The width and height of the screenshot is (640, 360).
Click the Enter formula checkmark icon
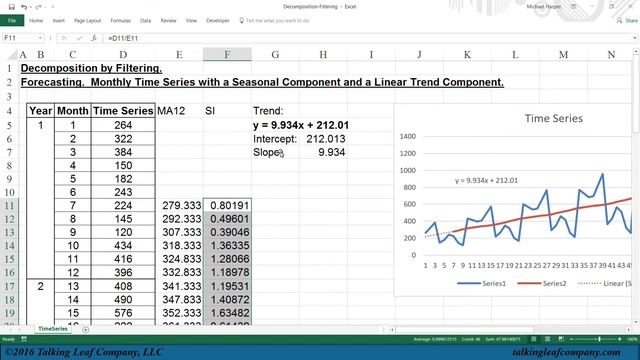[79, 38]
